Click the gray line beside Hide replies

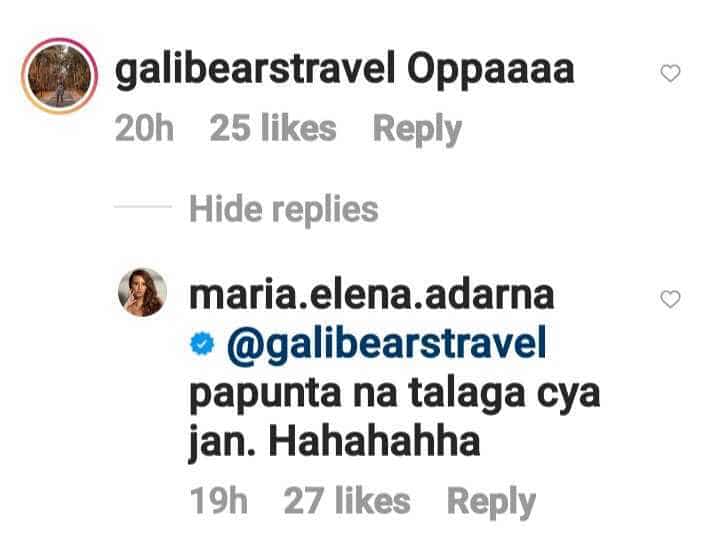tap(143, 207)
